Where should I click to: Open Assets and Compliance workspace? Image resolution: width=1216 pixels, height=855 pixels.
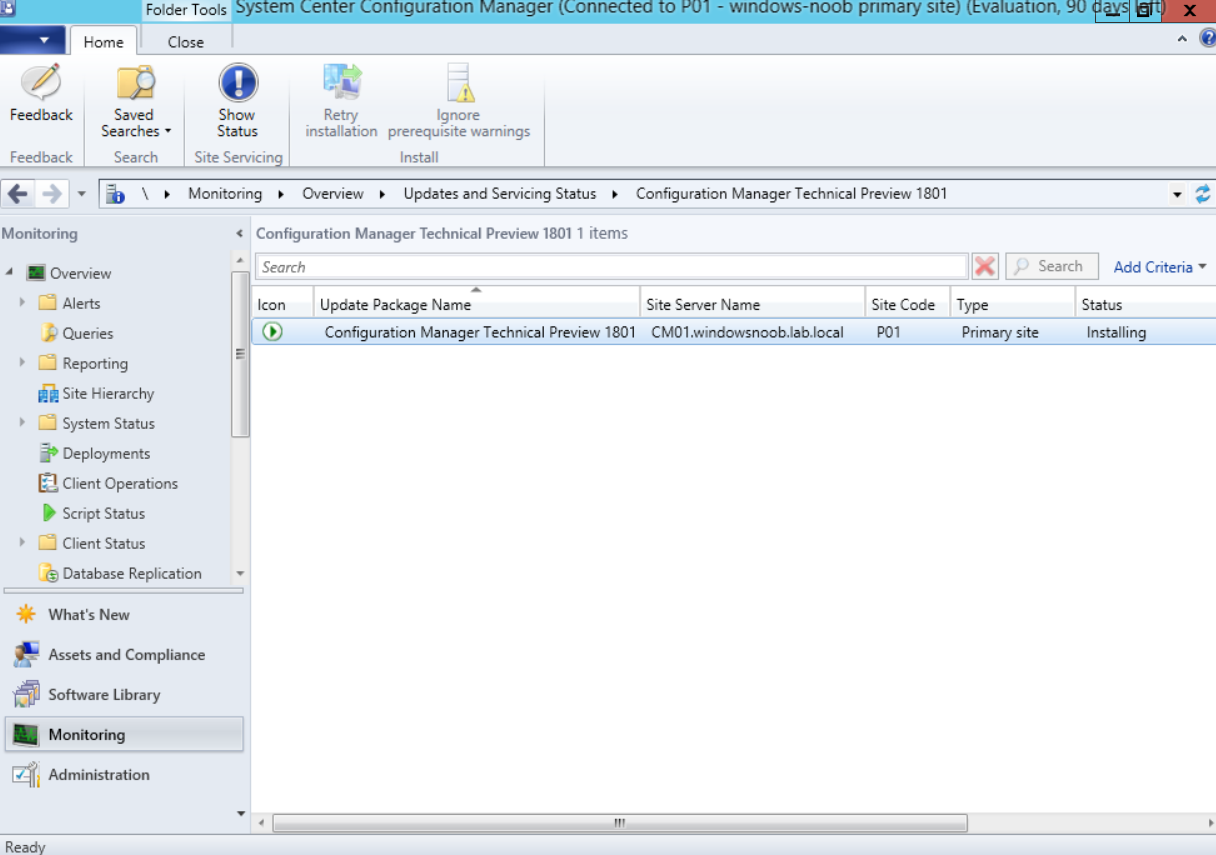(x=124, y=655)
